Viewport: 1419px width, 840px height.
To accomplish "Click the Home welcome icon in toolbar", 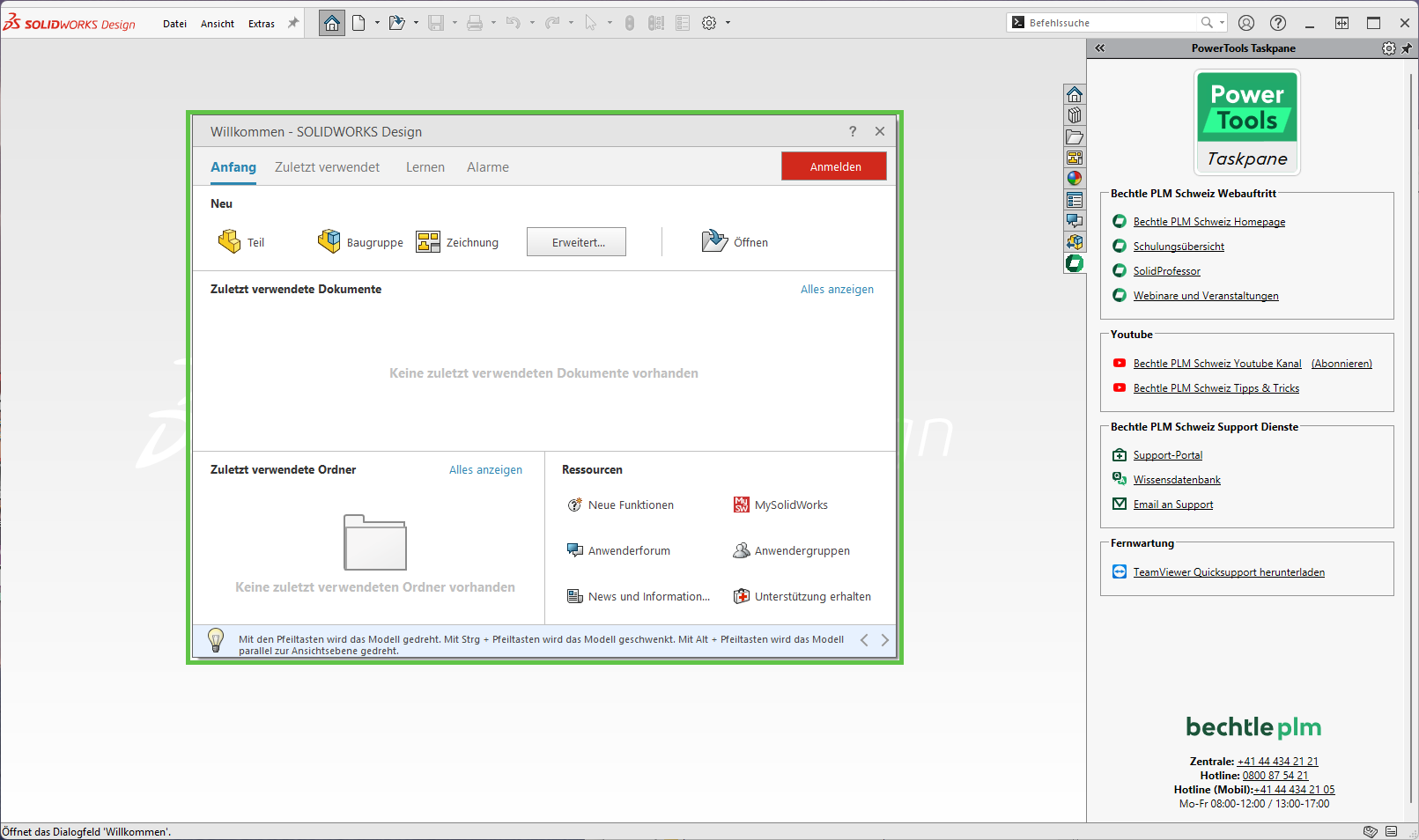I will [x=332, y=24].
